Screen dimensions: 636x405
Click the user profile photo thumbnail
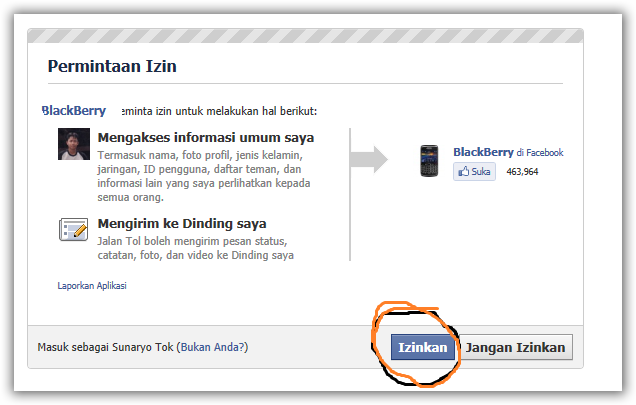(74, 144)
